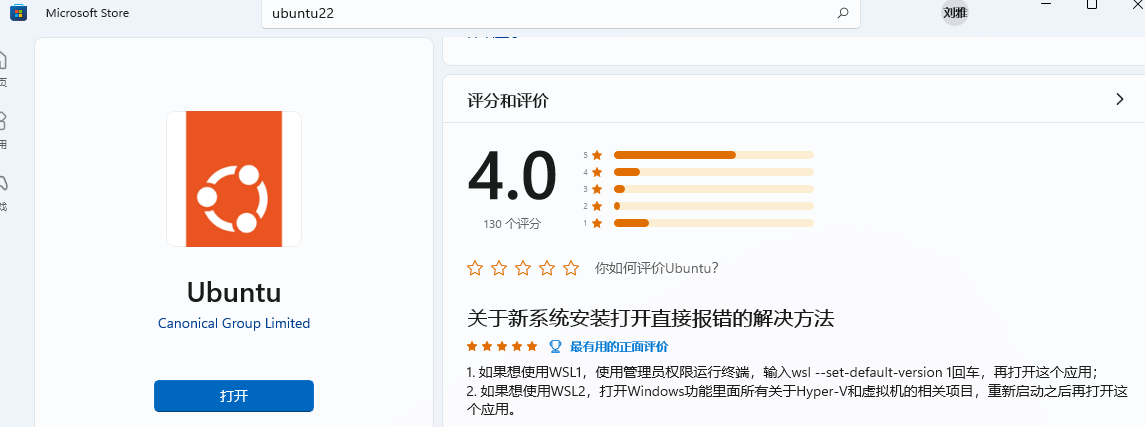1145x427 pixels.
Task: Click the trophy icon beside 最有用的正面评价
Action: pos(555,346)
